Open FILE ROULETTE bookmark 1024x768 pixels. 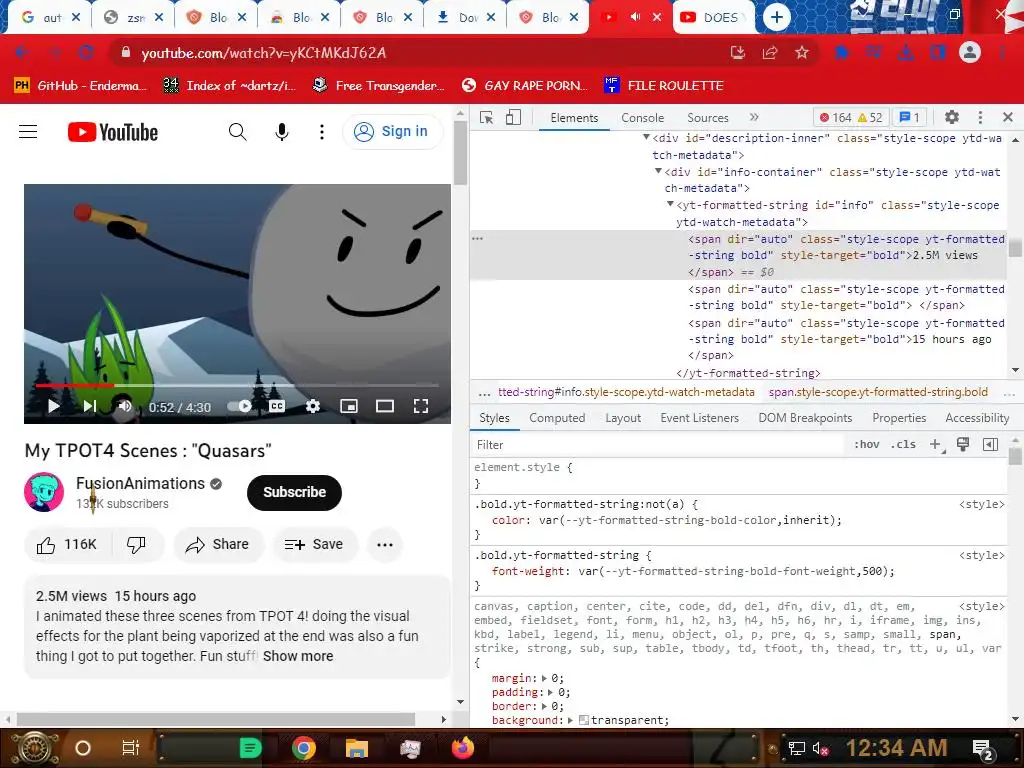click(664, 86)
